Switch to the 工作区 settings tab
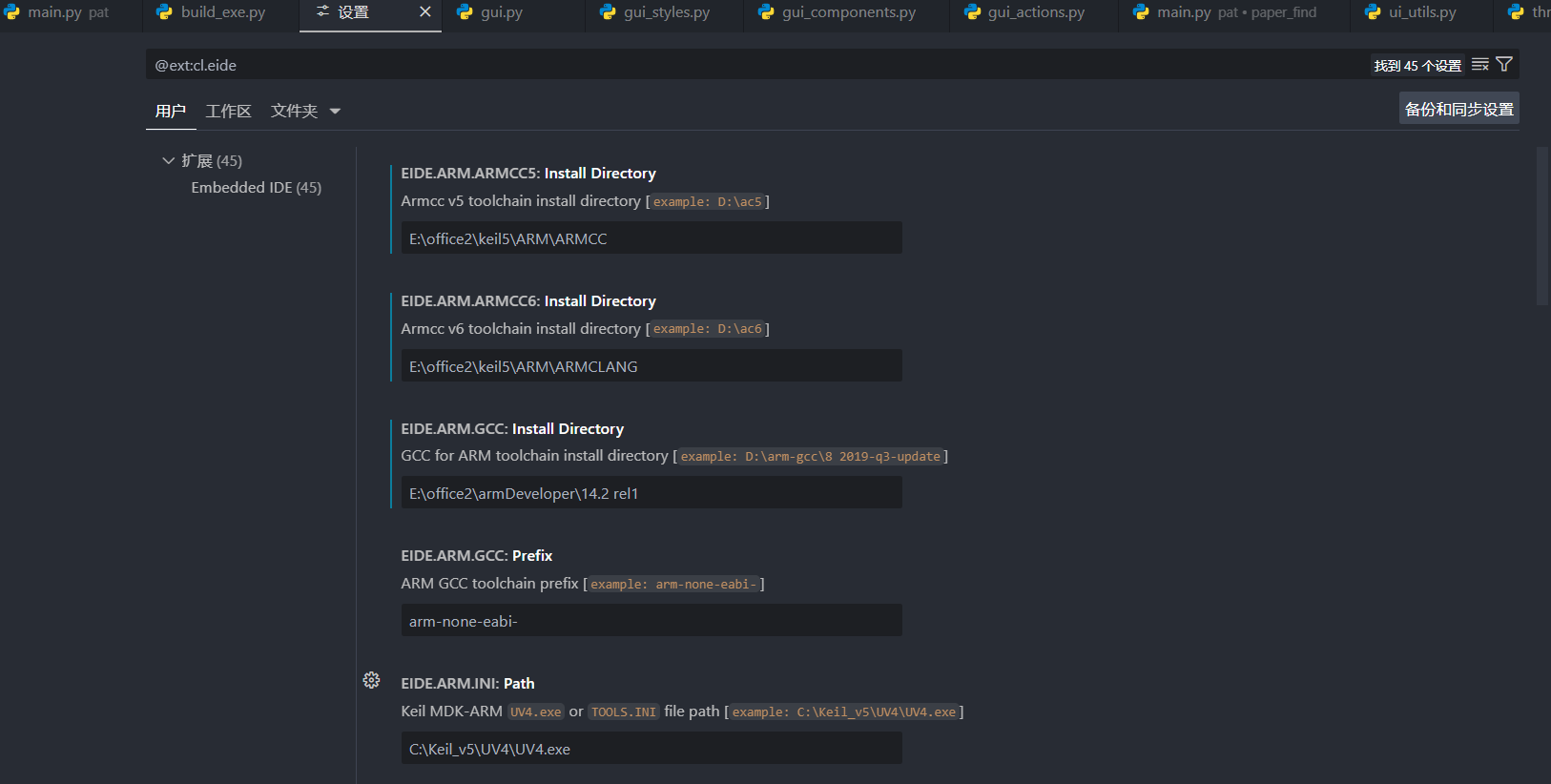This screenshot has width=1551, height=784. click(229, 112)
